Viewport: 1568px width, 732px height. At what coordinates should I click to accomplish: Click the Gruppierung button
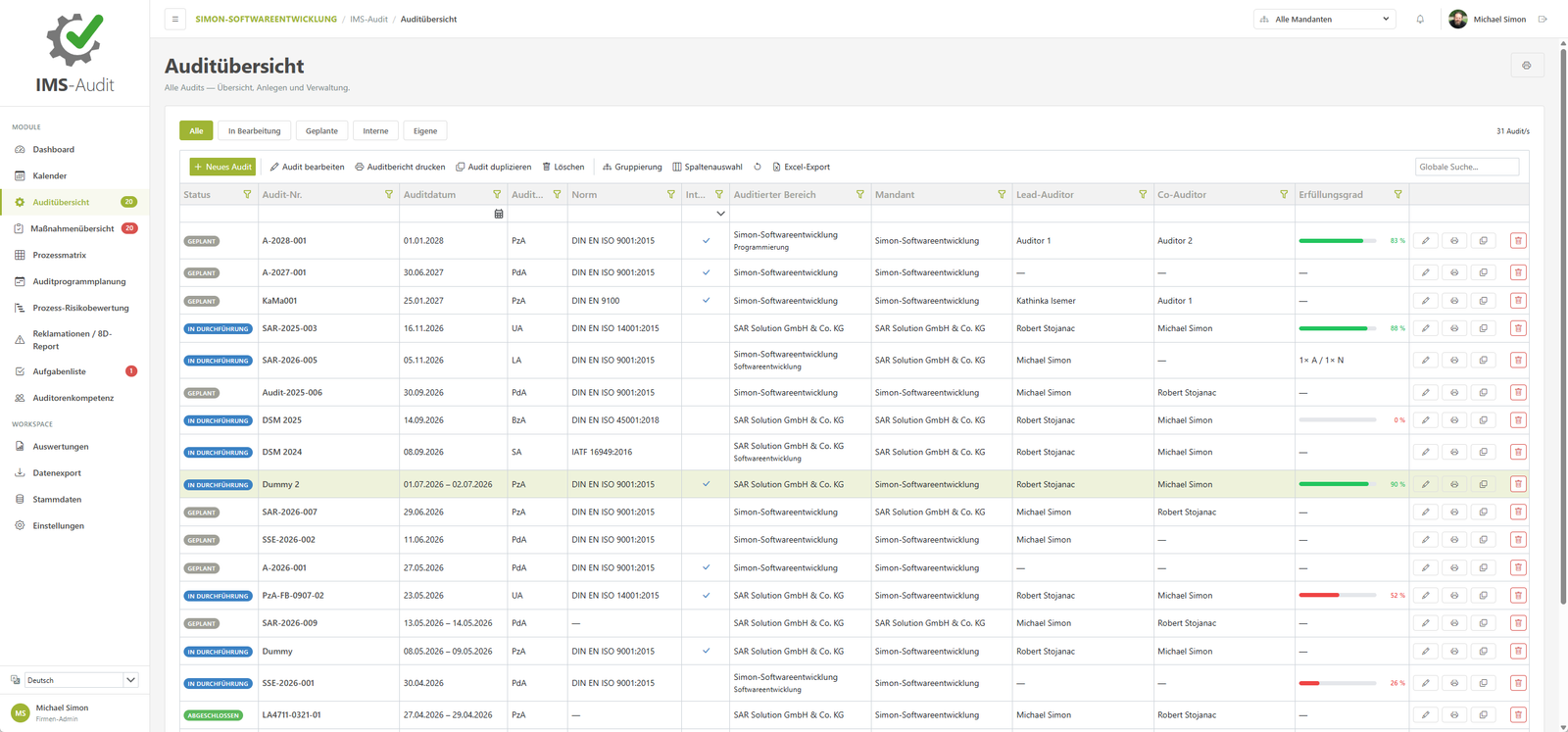[632, 167]
